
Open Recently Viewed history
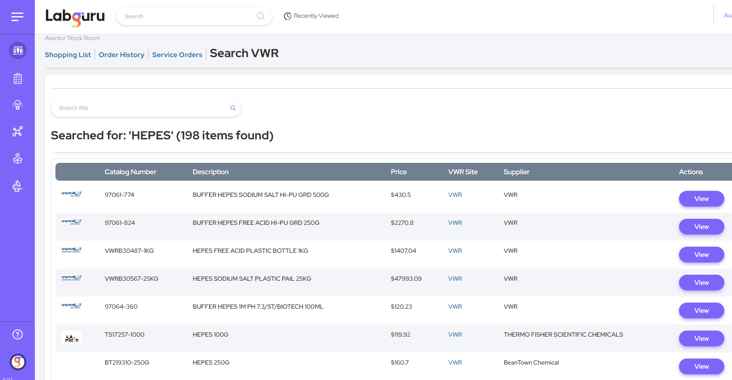[311, 16]
